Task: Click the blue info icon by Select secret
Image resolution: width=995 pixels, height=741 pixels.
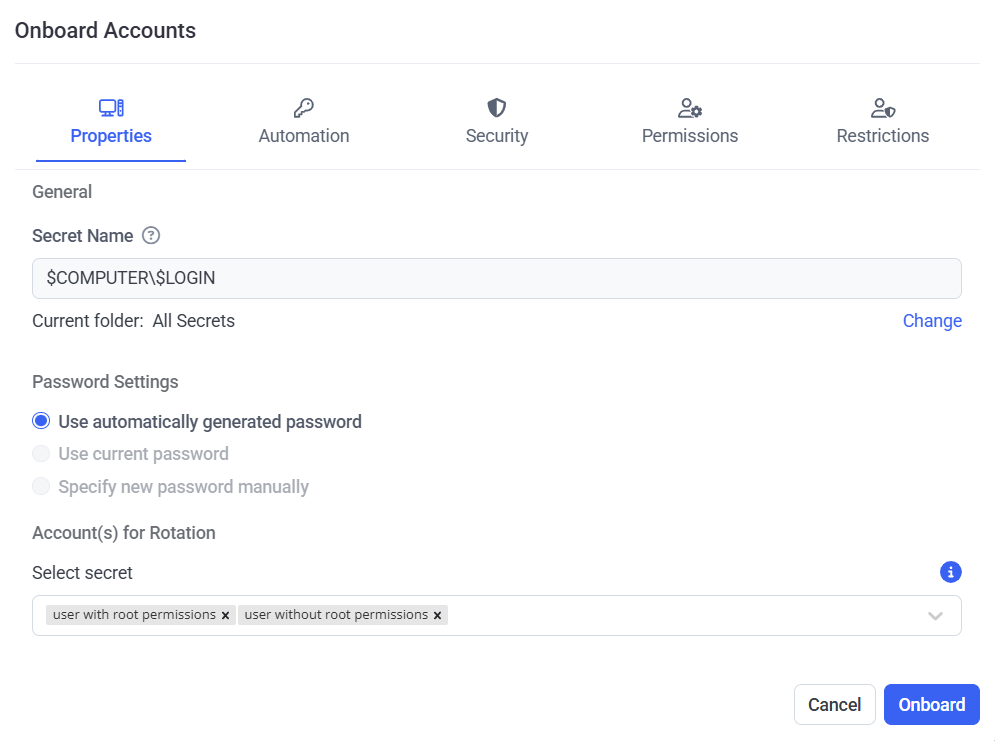Action: tap(951, 572)
